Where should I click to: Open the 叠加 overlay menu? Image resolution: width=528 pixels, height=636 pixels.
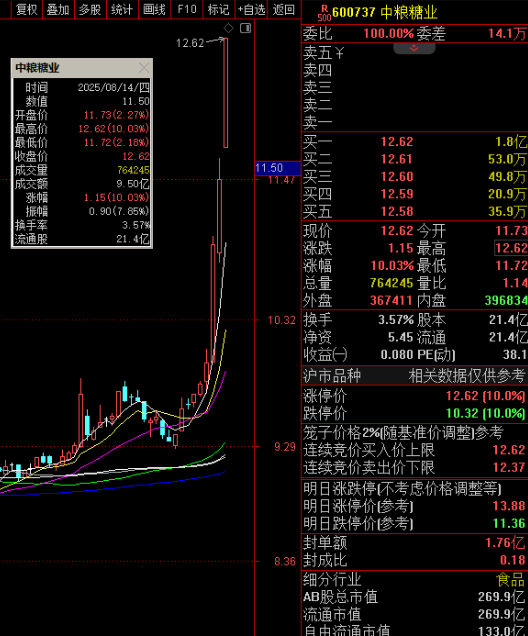click(58, 9)
